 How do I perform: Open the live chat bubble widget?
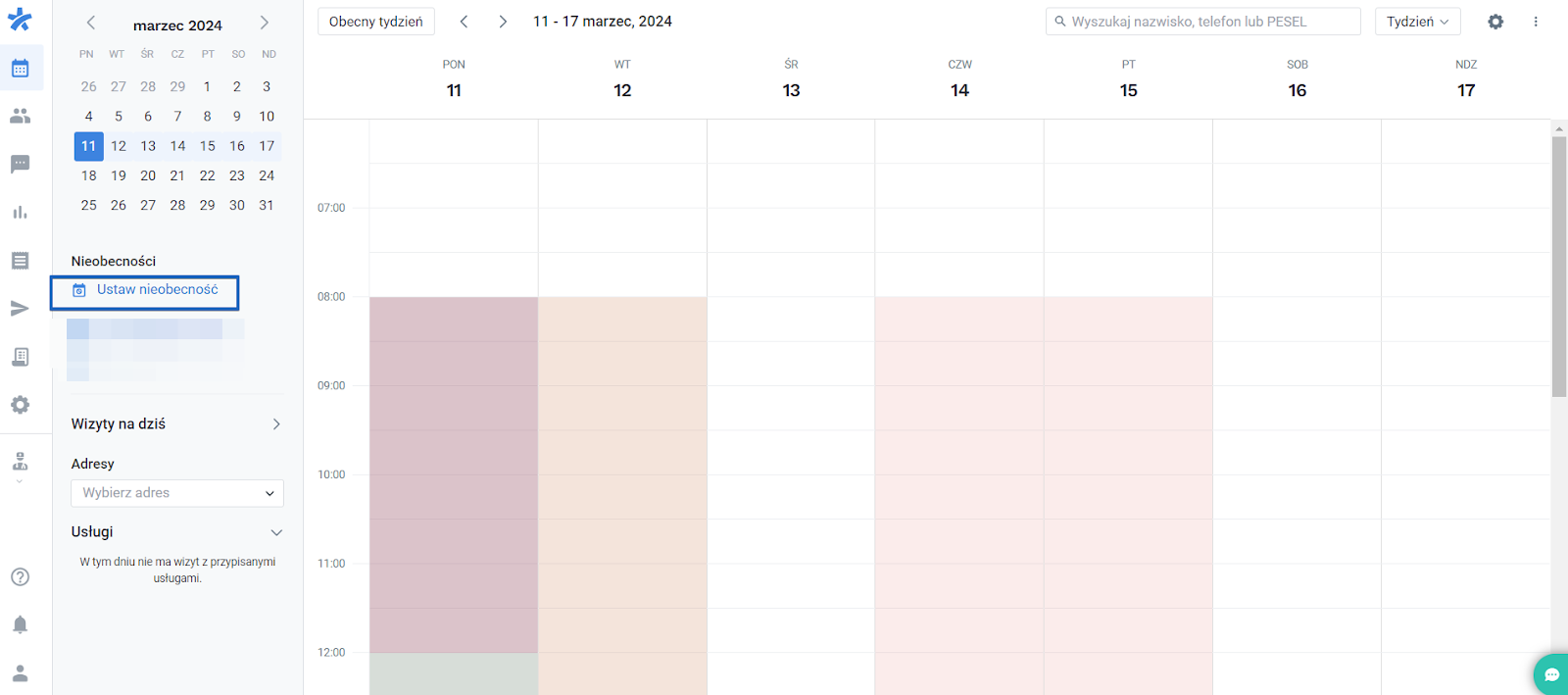coord(1551,673)
